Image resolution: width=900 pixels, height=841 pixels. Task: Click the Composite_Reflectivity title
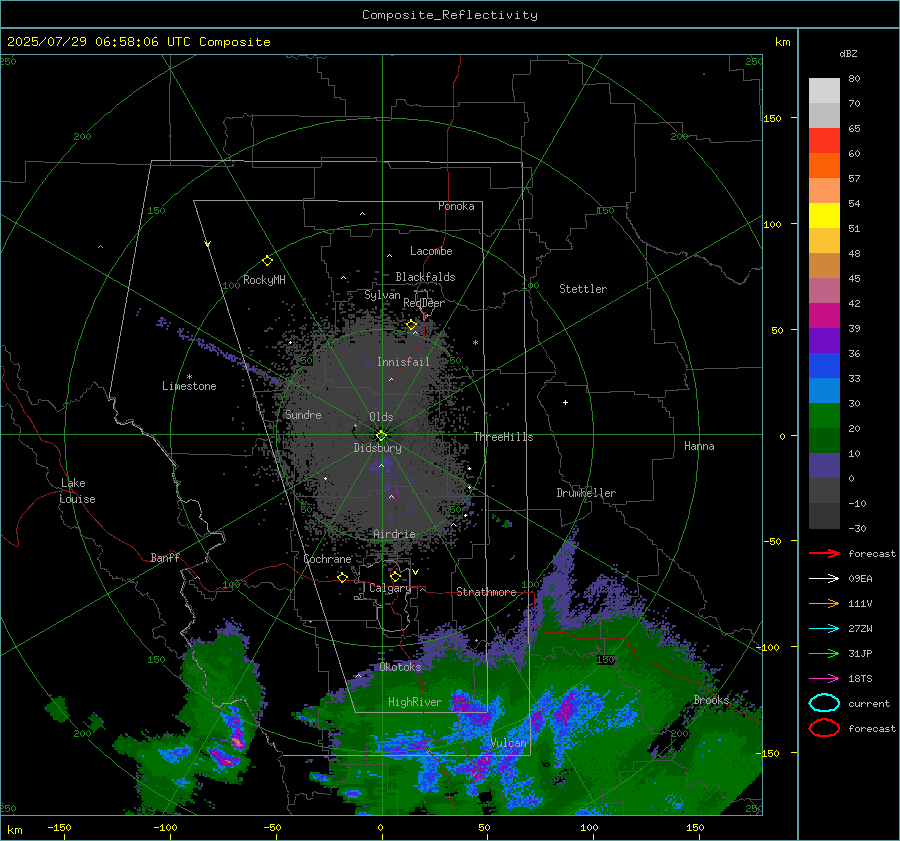point(449,15)
